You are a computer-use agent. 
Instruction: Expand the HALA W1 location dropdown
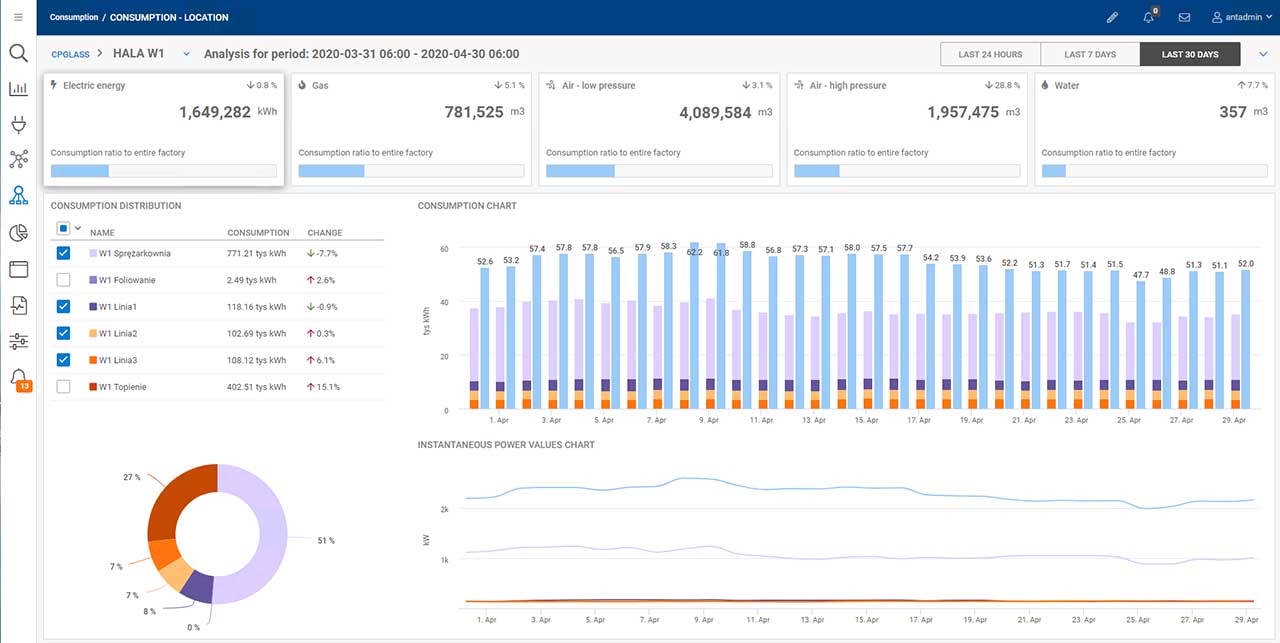click(x=186, y=54)
